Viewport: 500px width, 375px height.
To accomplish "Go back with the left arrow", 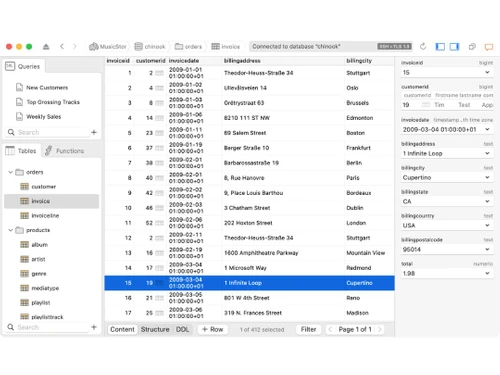I will pos(62,47).
